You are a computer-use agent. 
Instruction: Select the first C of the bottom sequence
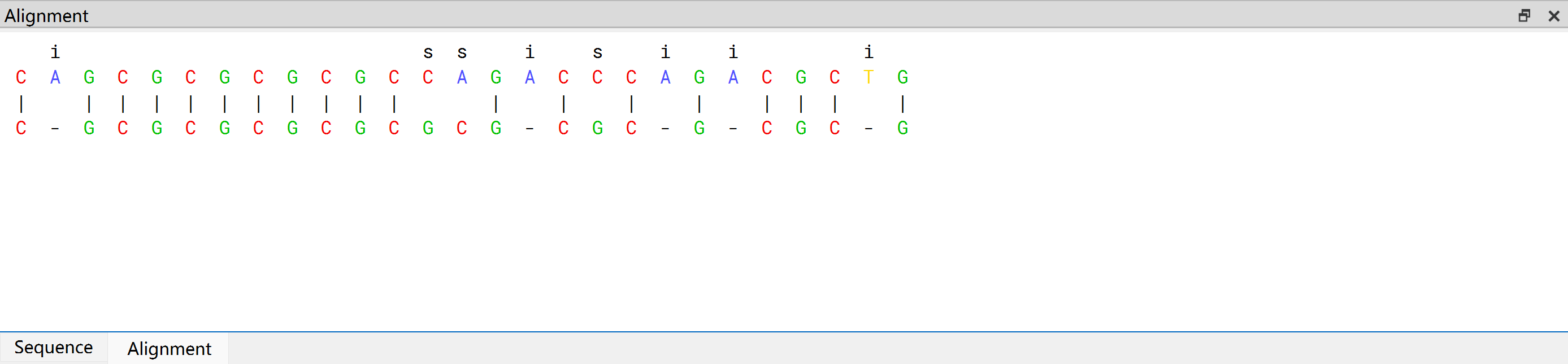[x=21, y=128]
